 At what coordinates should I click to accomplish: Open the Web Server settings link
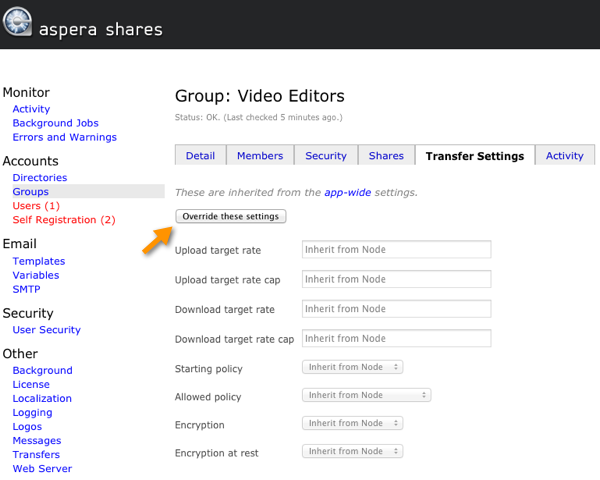tap(42, 469)
